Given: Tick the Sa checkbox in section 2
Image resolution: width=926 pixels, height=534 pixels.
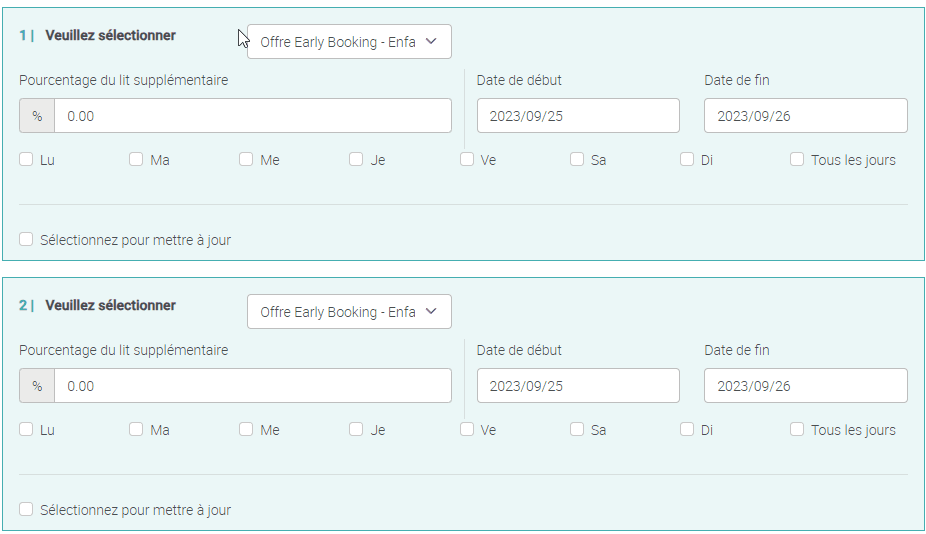Looking at the screenshot, I should (577, 429).
